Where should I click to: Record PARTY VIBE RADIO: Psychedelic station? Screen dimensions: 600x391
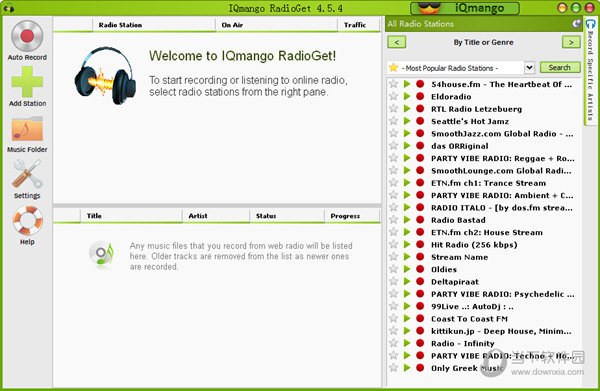tap(420, 294)
